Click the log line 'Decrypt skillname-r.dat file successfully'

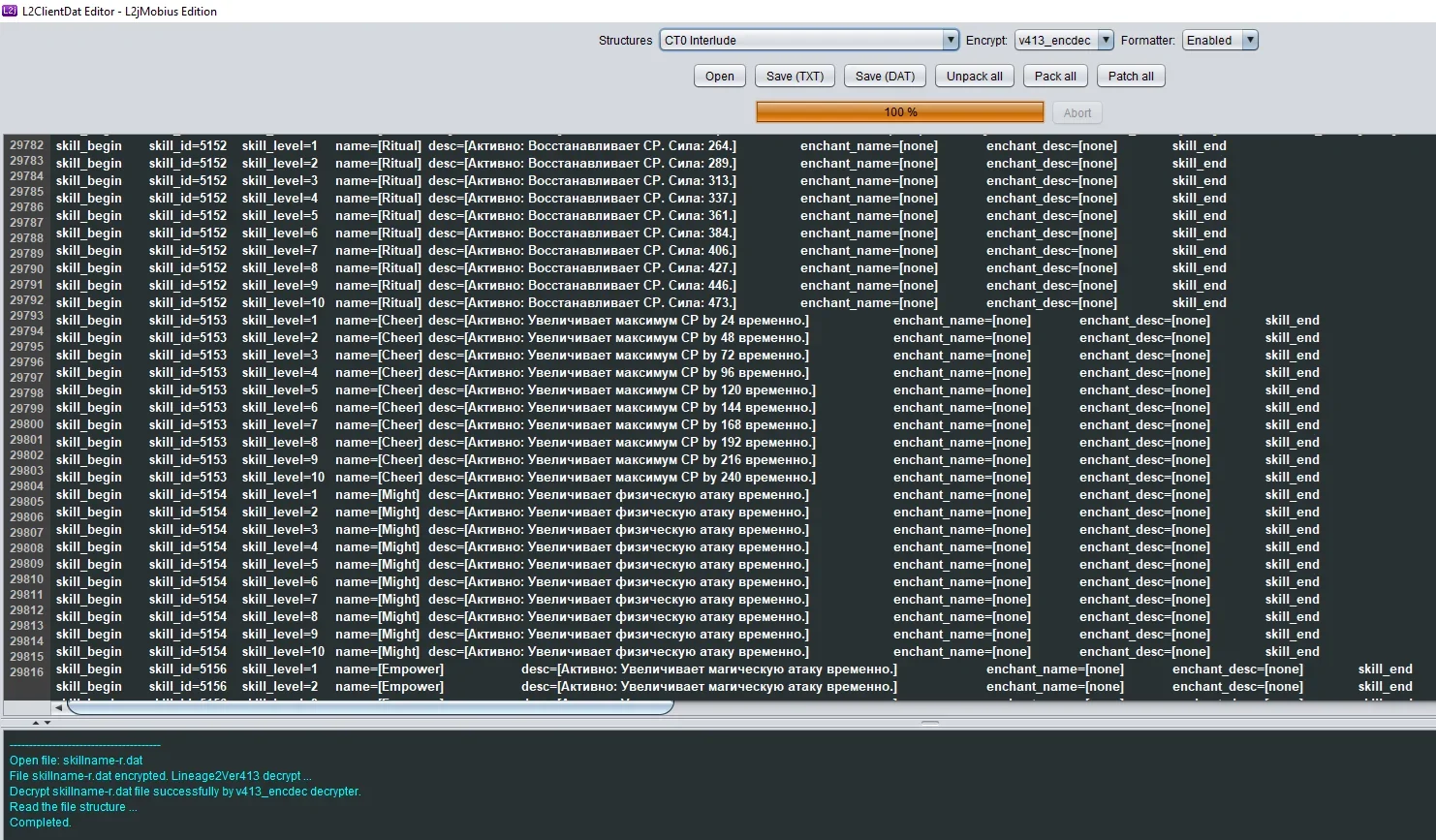[x=185, y=792]
